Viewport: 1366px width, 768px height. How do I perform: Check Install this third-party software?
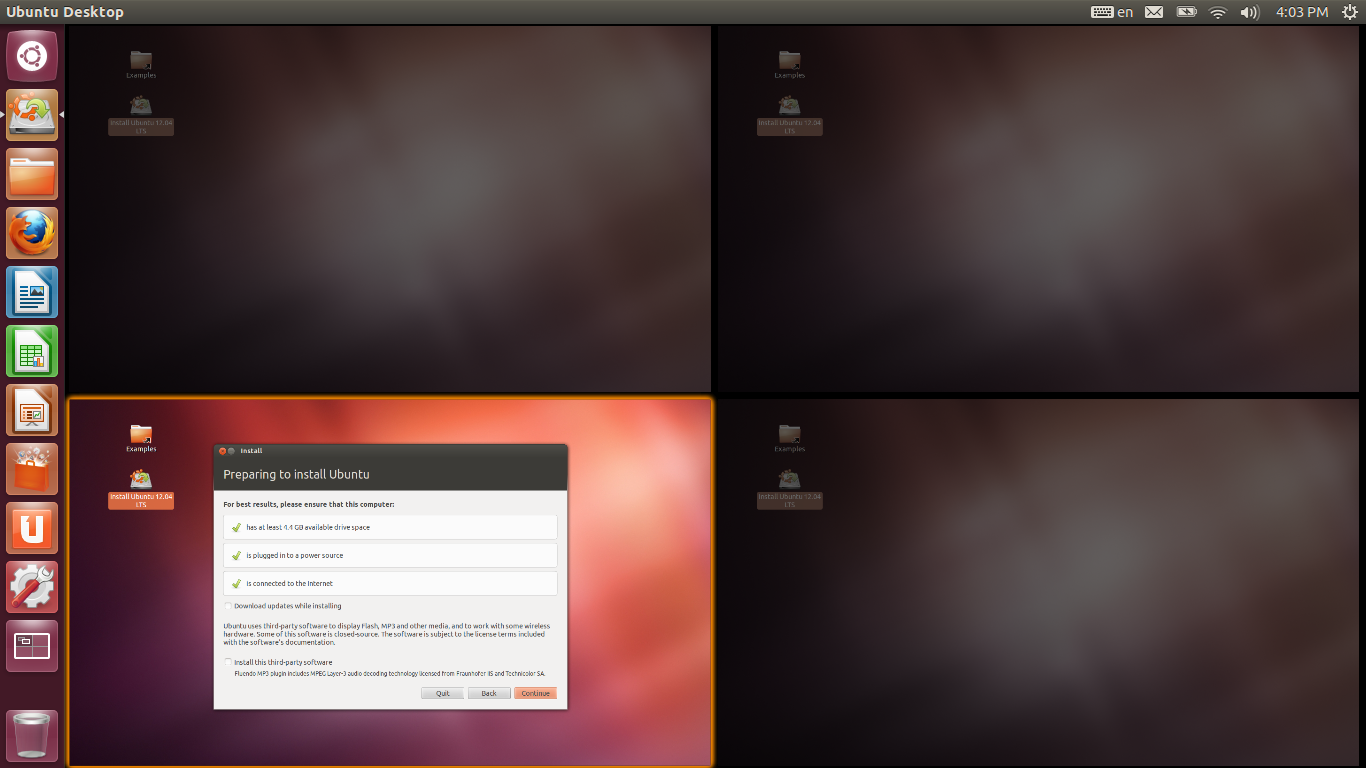[229, 662]
